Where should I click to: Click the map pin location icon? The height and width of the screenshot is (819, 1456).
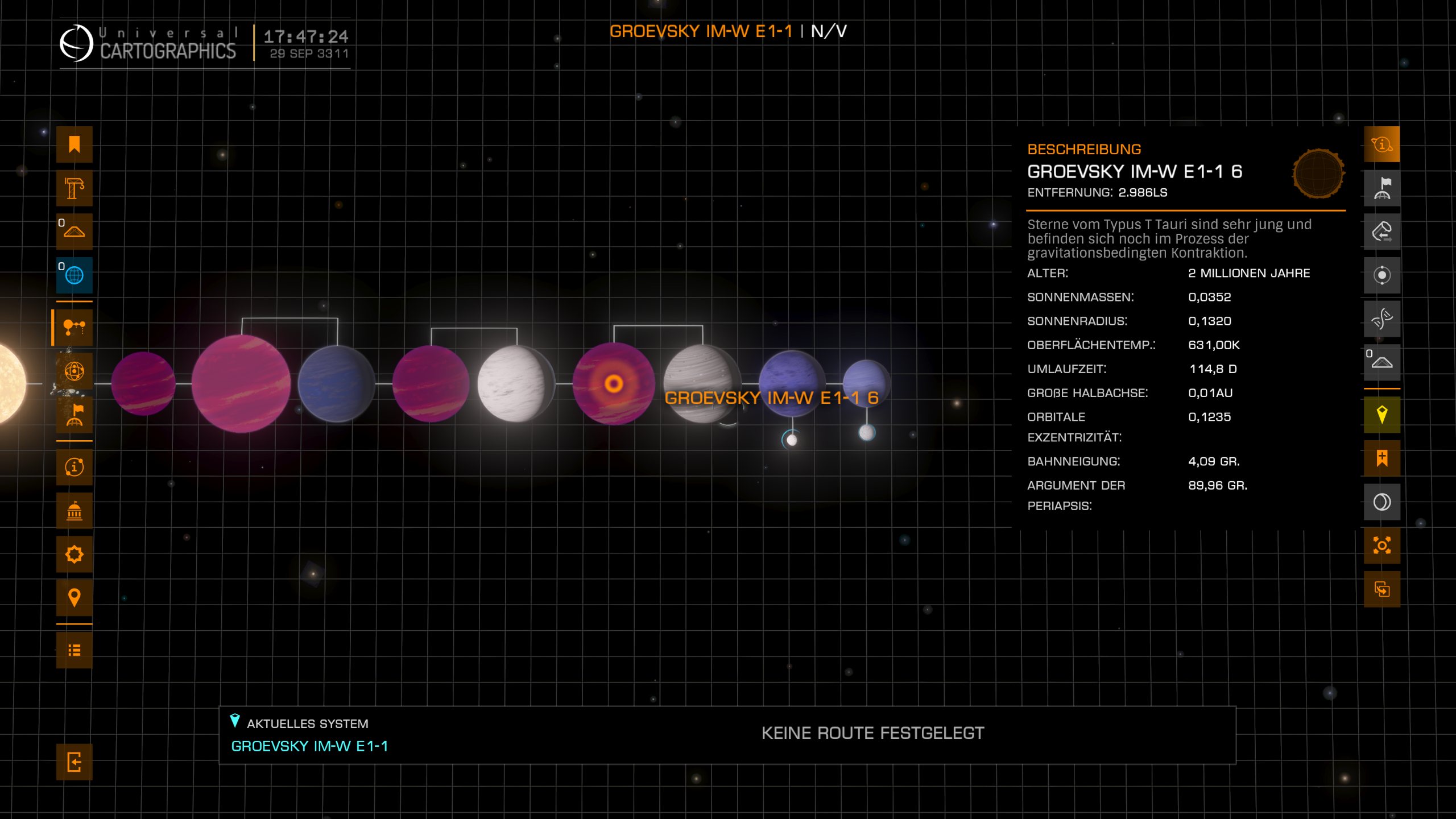(x=74, y=598)
